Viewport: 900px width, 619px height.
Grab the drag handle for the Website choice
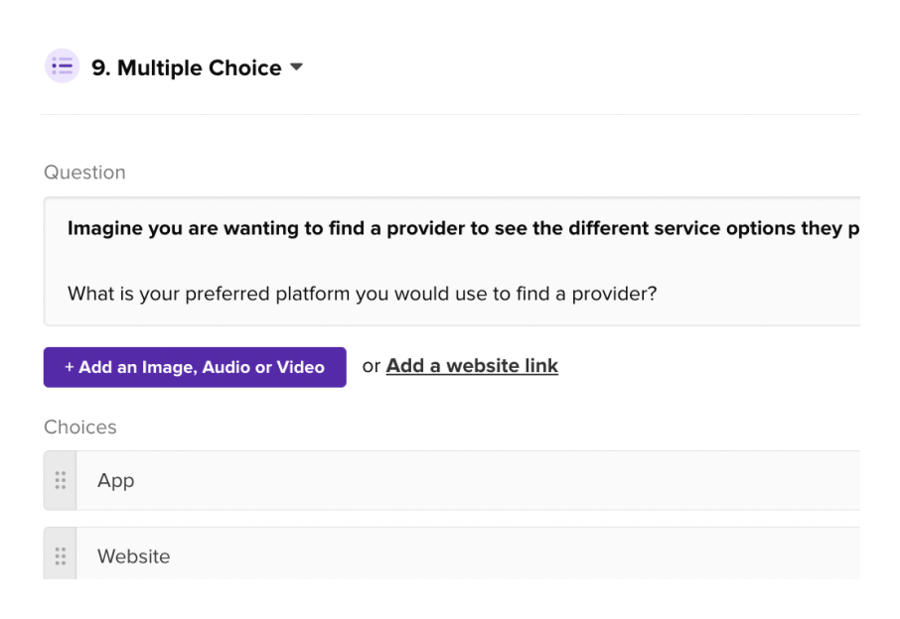60,556
